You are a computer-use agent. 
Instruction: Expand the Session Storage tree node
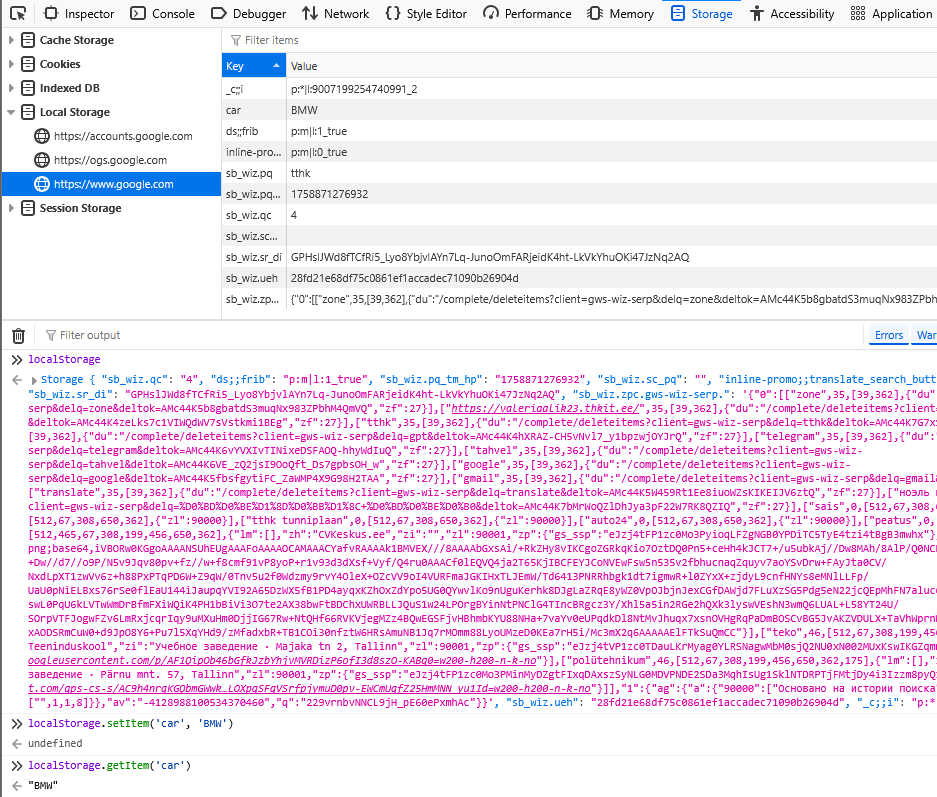[x=12, y=208]
